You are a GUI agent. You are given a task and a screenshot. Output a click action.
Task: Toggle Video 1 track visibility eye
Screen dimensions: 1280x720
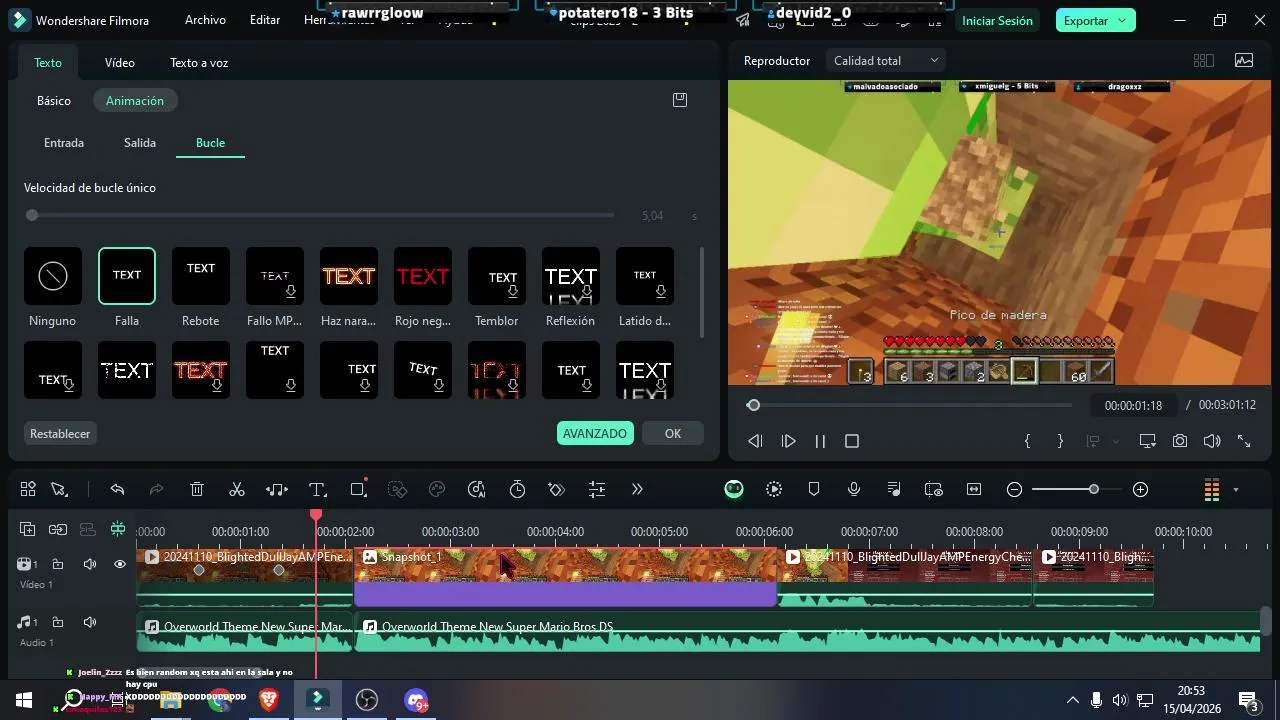click(120, 564)
